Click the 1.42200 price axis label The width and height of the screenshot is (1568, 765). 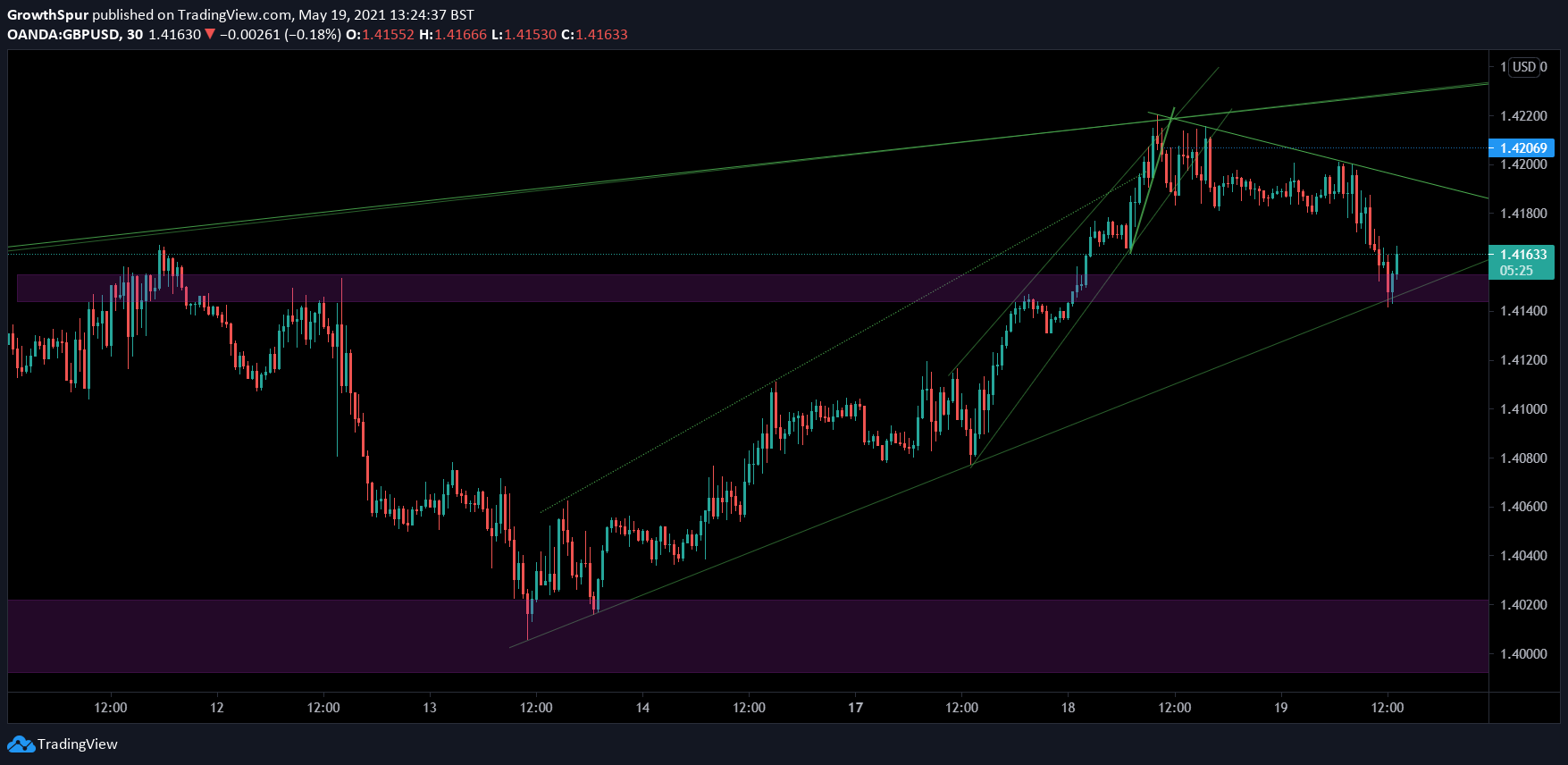tap(1523, 116)
